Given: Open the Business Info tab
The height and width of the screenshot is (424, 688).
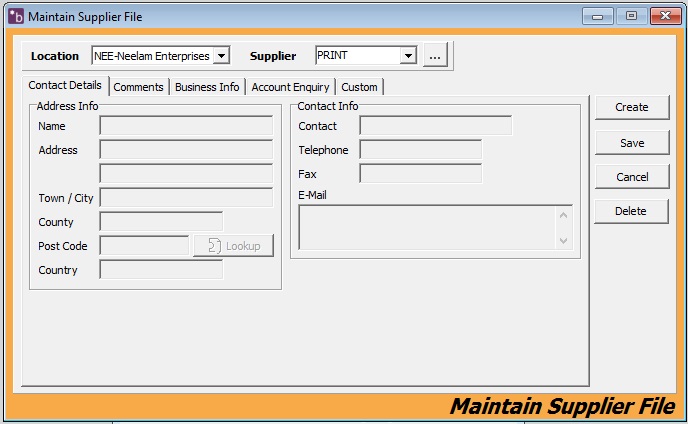Looking at the screenshot, I should pyautogui.click(x=207, y=87).
